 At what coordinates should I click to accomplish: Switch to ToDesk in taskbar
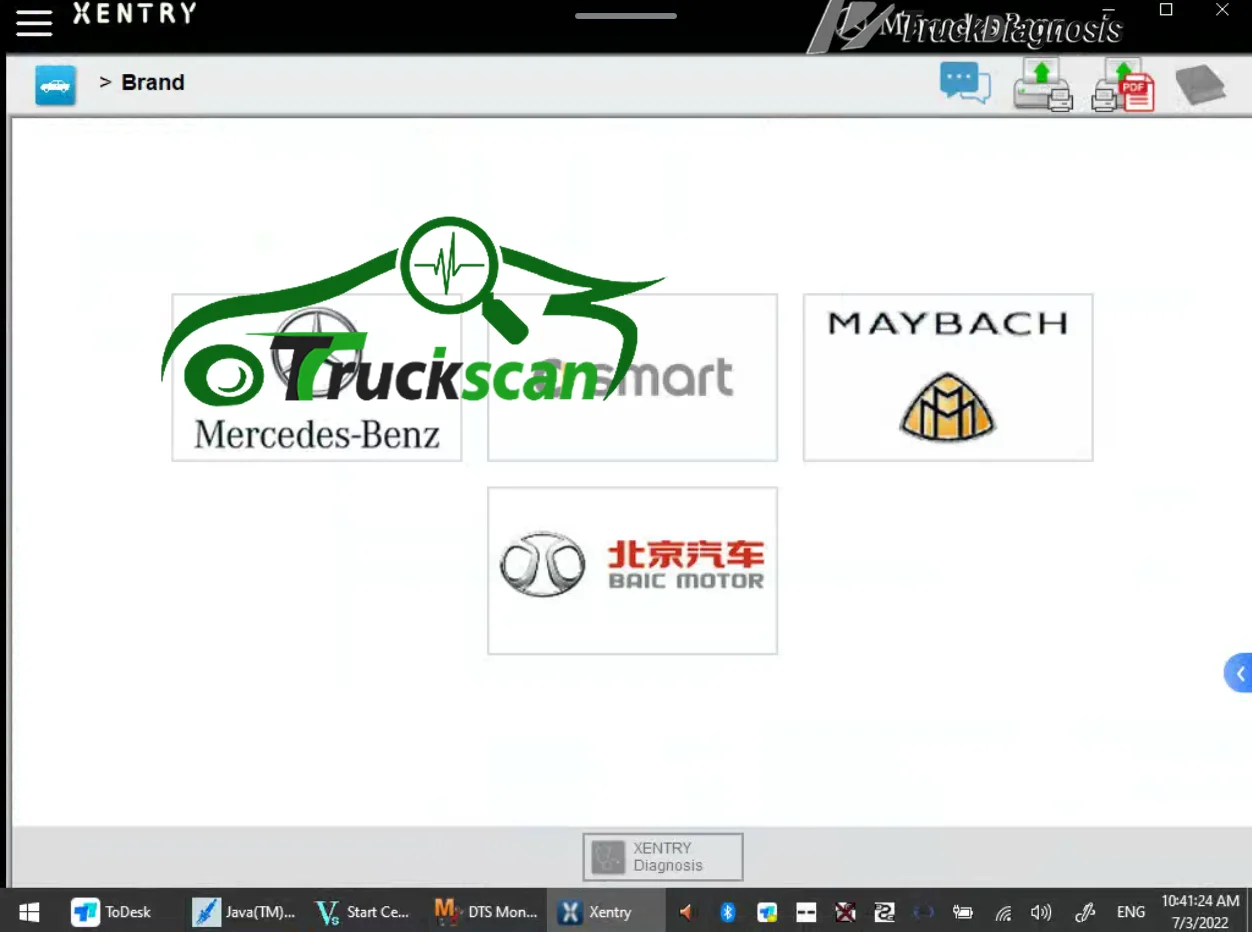(112, 912)
